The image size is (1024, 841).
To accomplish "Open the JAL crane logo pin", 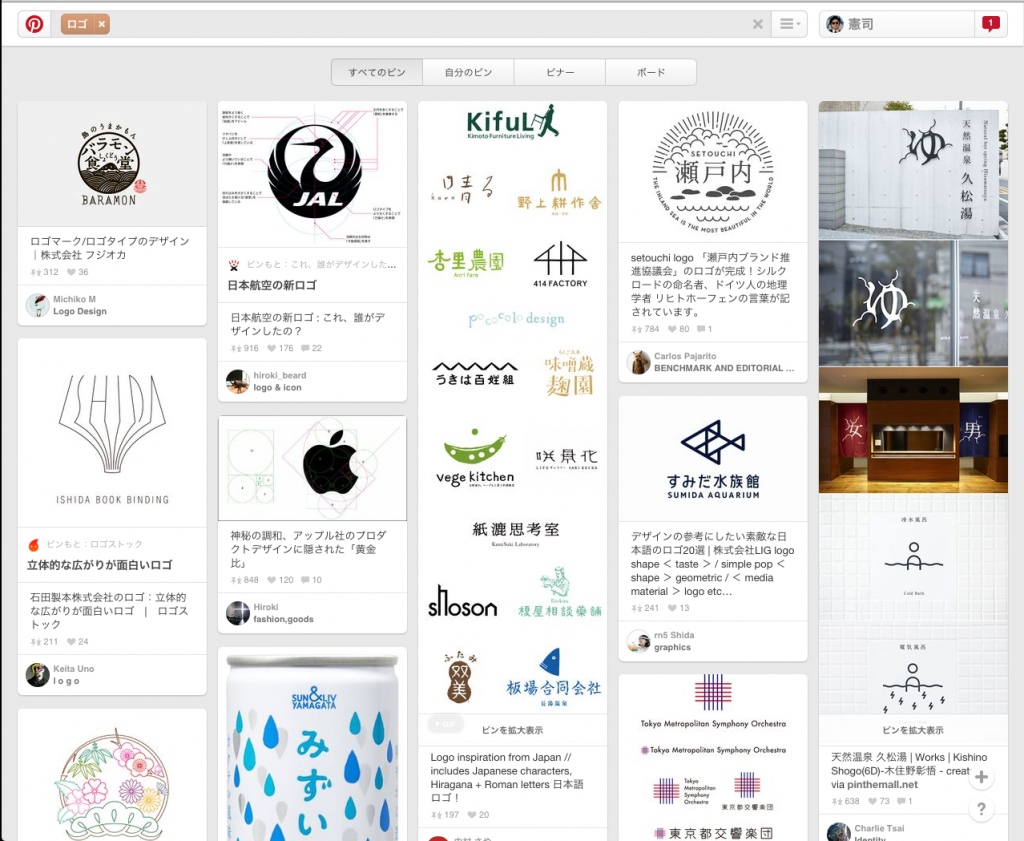I will click(312, 174).
